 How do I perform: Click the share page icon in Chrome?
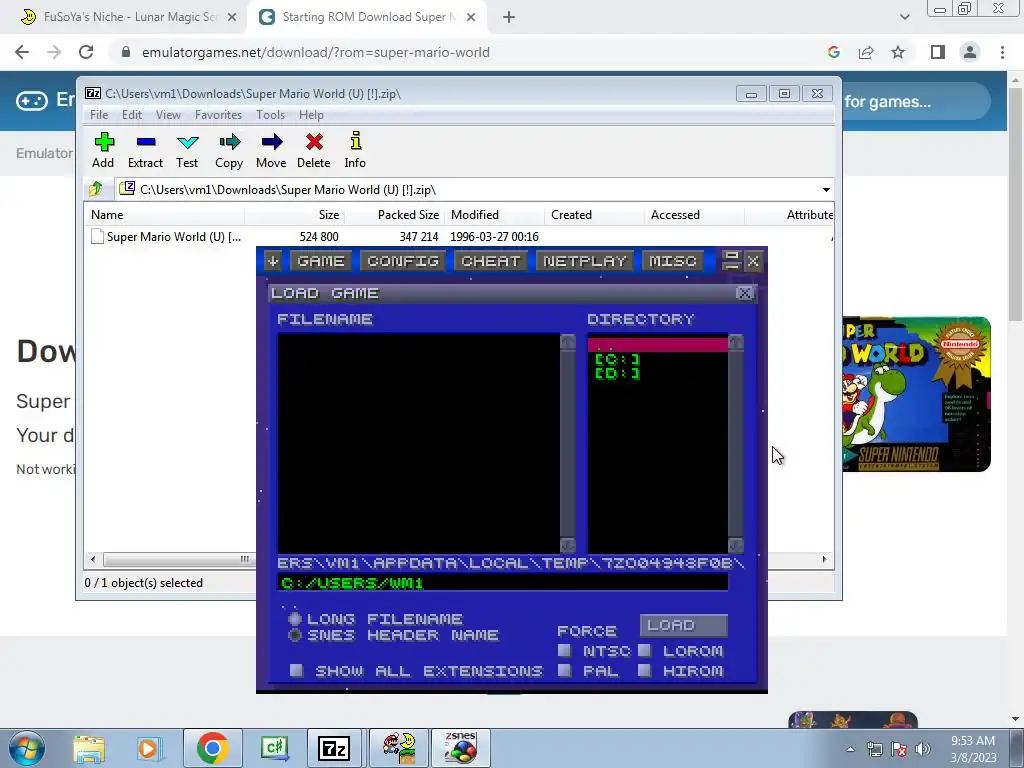pyautogui.click(x=866, y=52)
